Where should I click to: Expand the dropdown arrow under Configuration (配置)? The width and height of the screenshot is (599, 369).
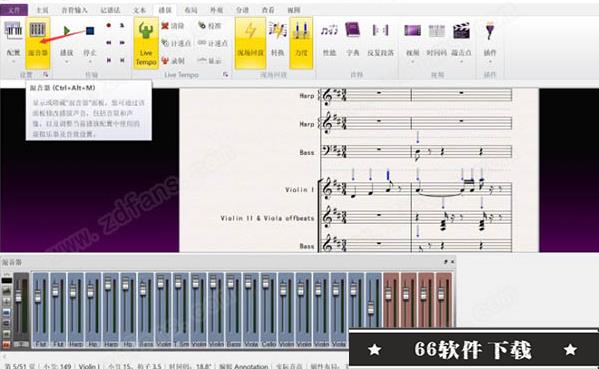[x=13, y=61]
